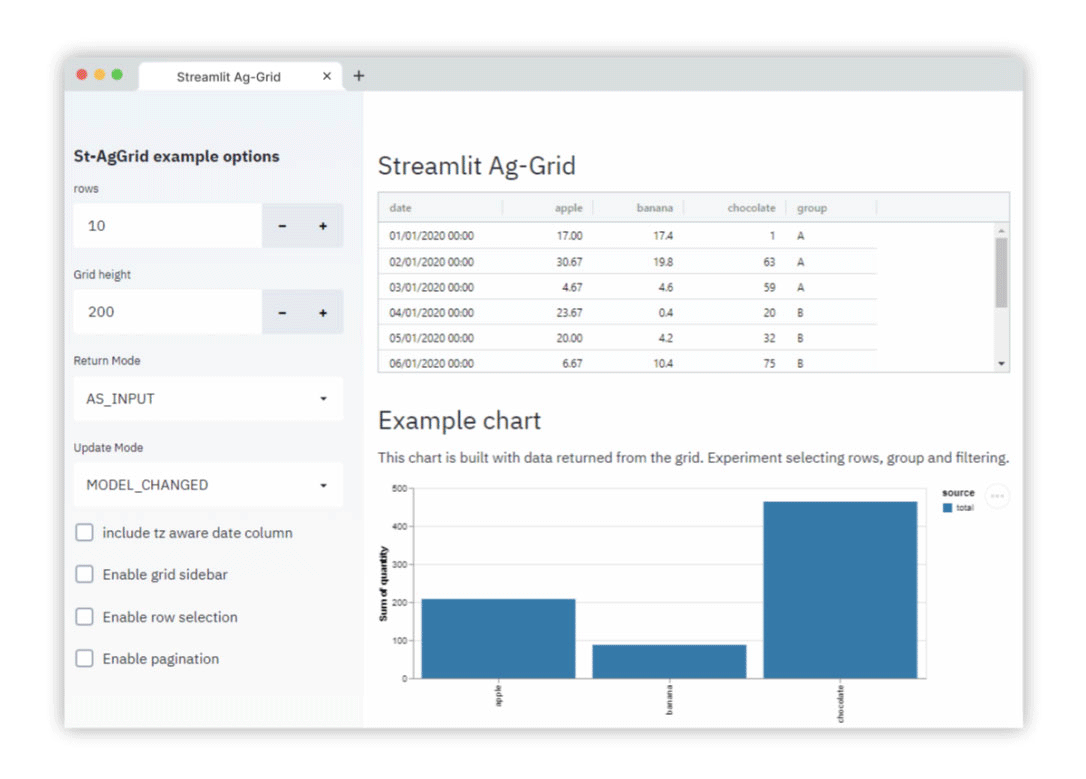The image size is (1086, 779).
Task: Click the banana bar in the chart
Action: point(669,661)
